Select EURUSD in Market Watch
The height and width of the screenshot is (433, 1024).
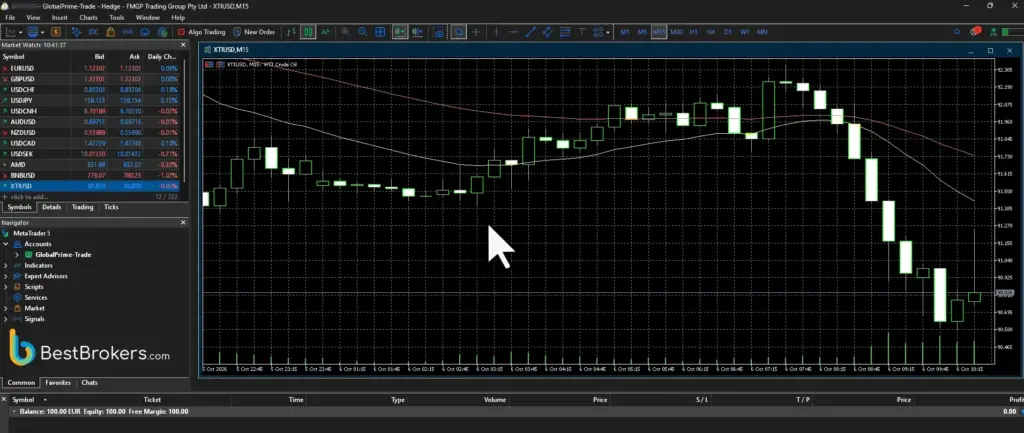[x=91, y=68]
